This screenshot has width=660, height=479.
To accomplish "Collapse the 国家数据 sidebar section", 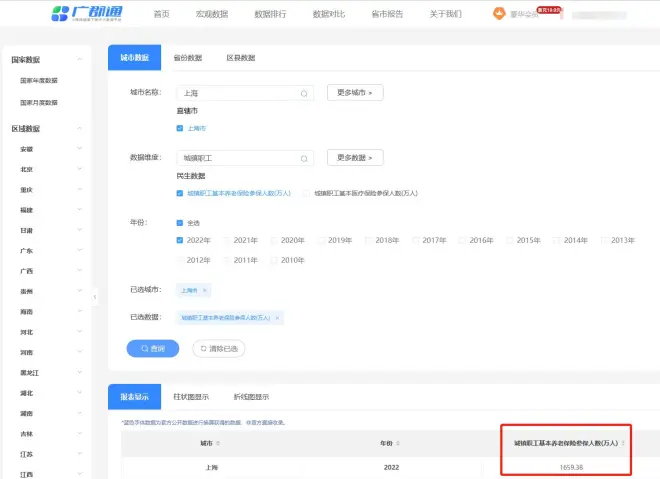I will [x=79, y=60].
